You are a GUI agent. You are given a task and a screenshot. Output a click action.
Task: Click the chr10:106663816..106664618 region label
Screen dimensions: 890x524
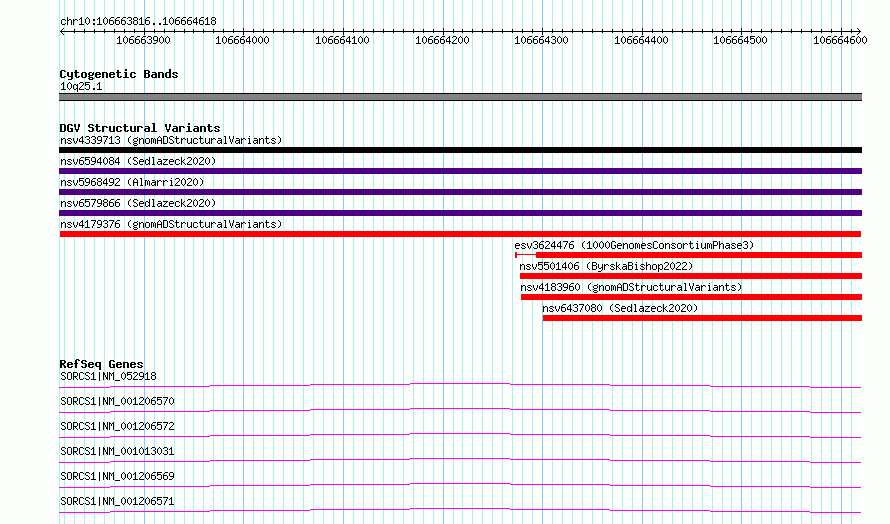point(138,22)
